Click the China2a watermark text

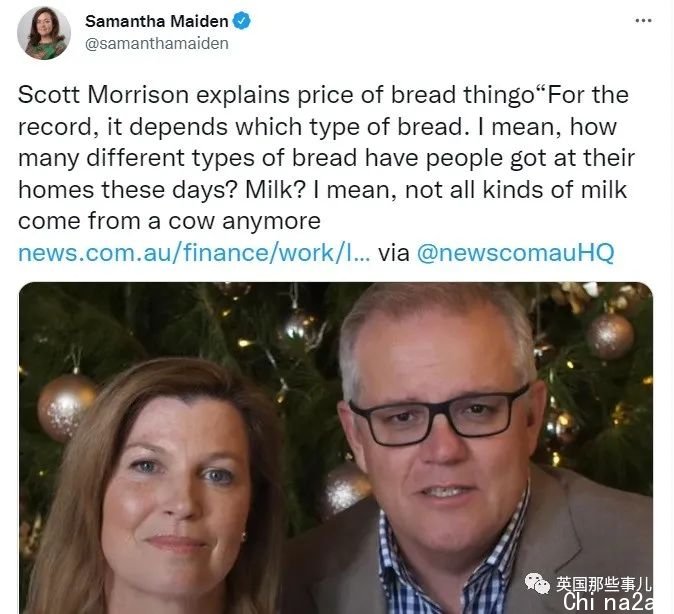click(607, 602)
